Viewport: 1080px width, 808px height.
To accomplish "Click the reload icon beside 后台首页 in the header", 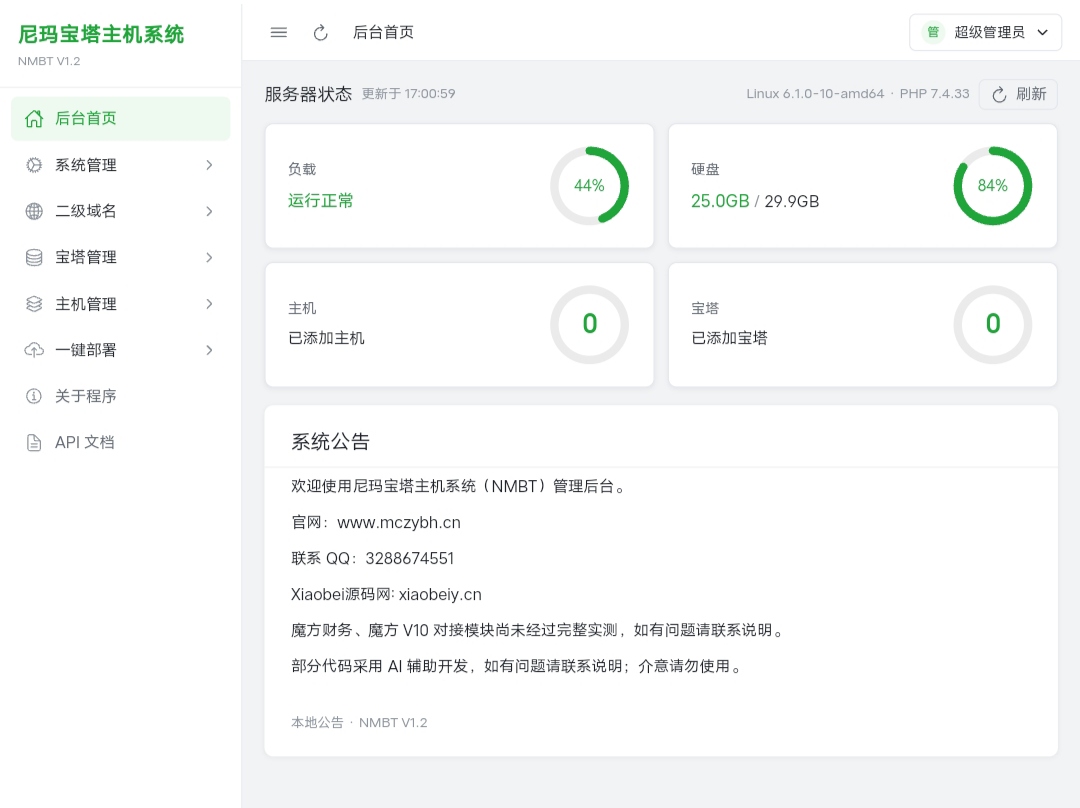I will tap(320, 32).
